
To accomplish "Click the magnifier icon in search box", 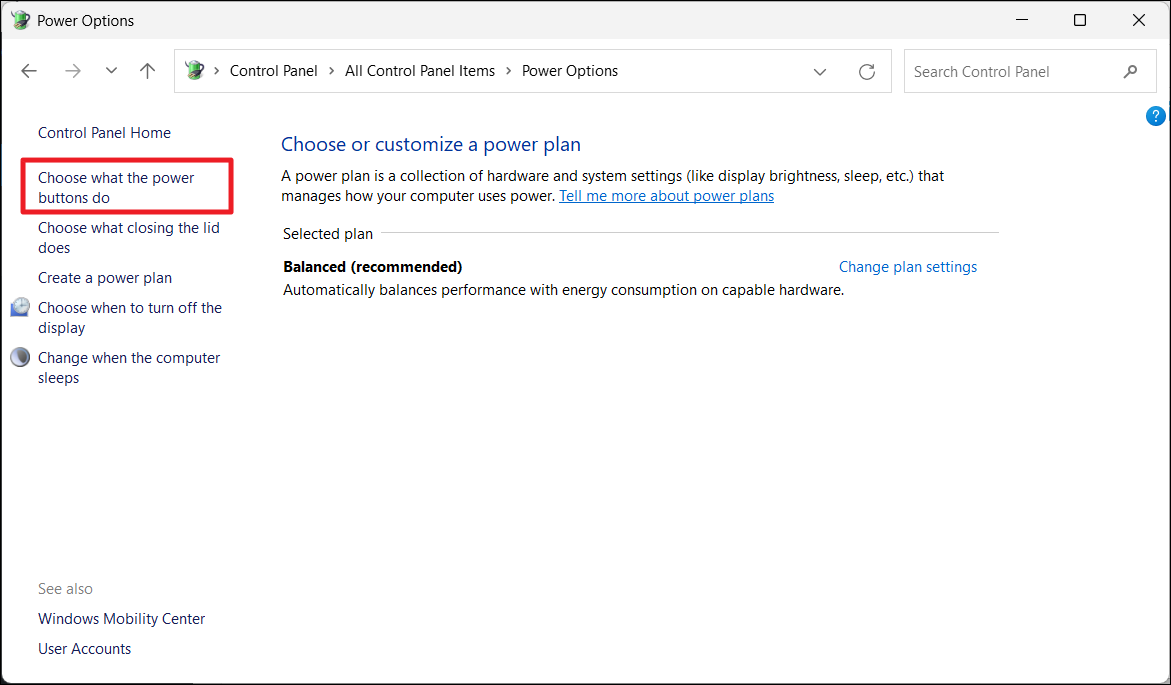I will click(1130, 72).
